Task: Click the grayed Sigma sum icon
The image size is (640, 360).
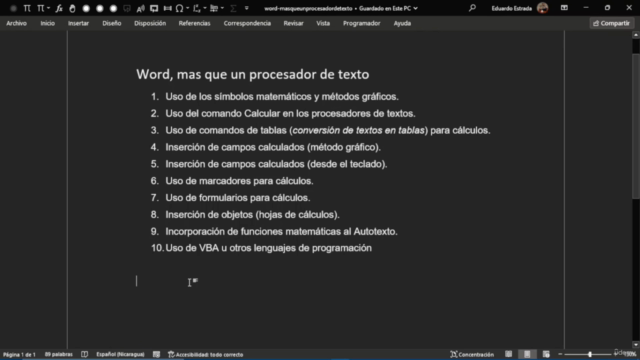Action: (233, 8)
